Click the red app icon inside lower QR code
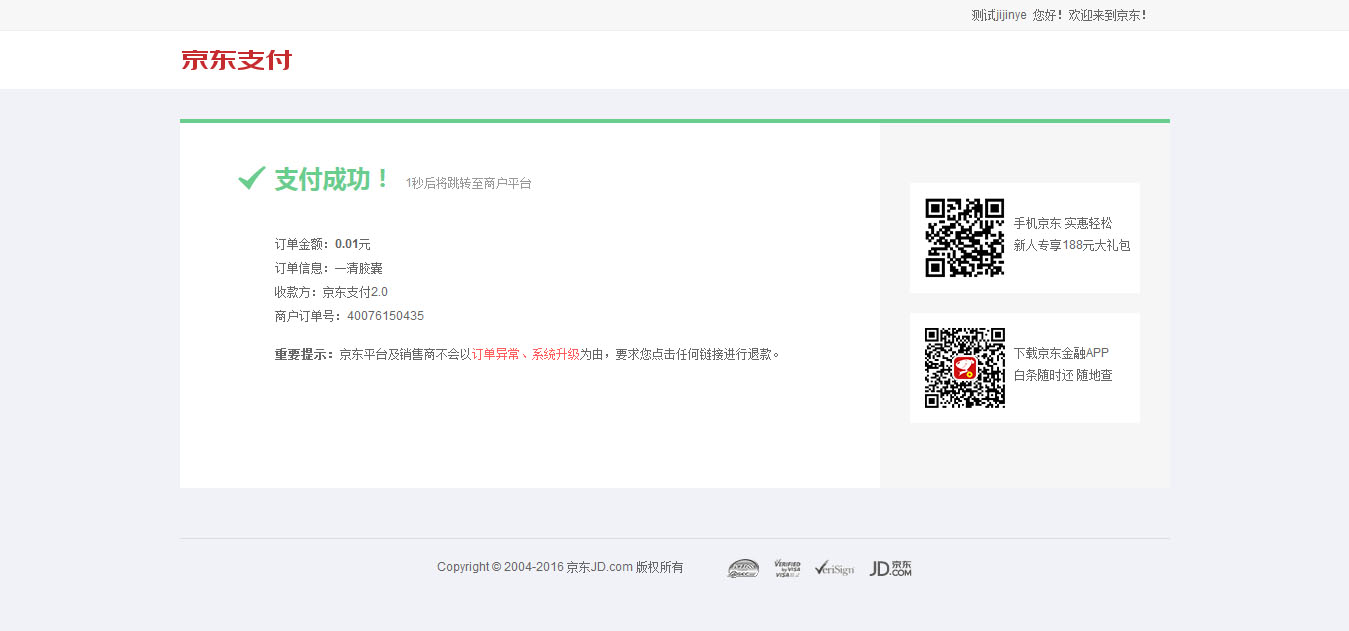The image size is (1349, 631). 965,368
